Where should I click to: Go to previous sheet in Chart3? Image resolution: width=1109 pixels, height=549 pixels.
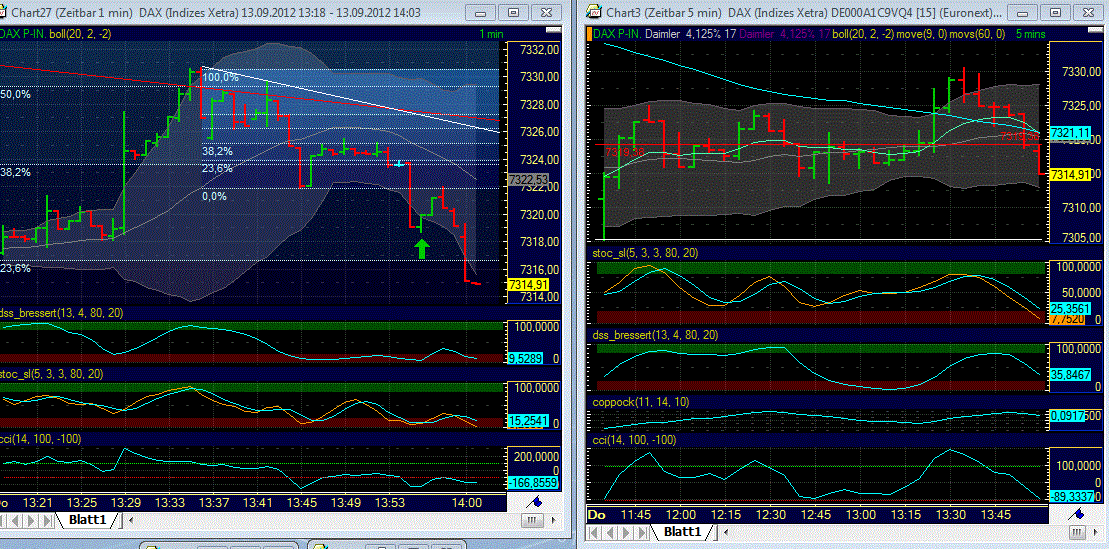610,531
